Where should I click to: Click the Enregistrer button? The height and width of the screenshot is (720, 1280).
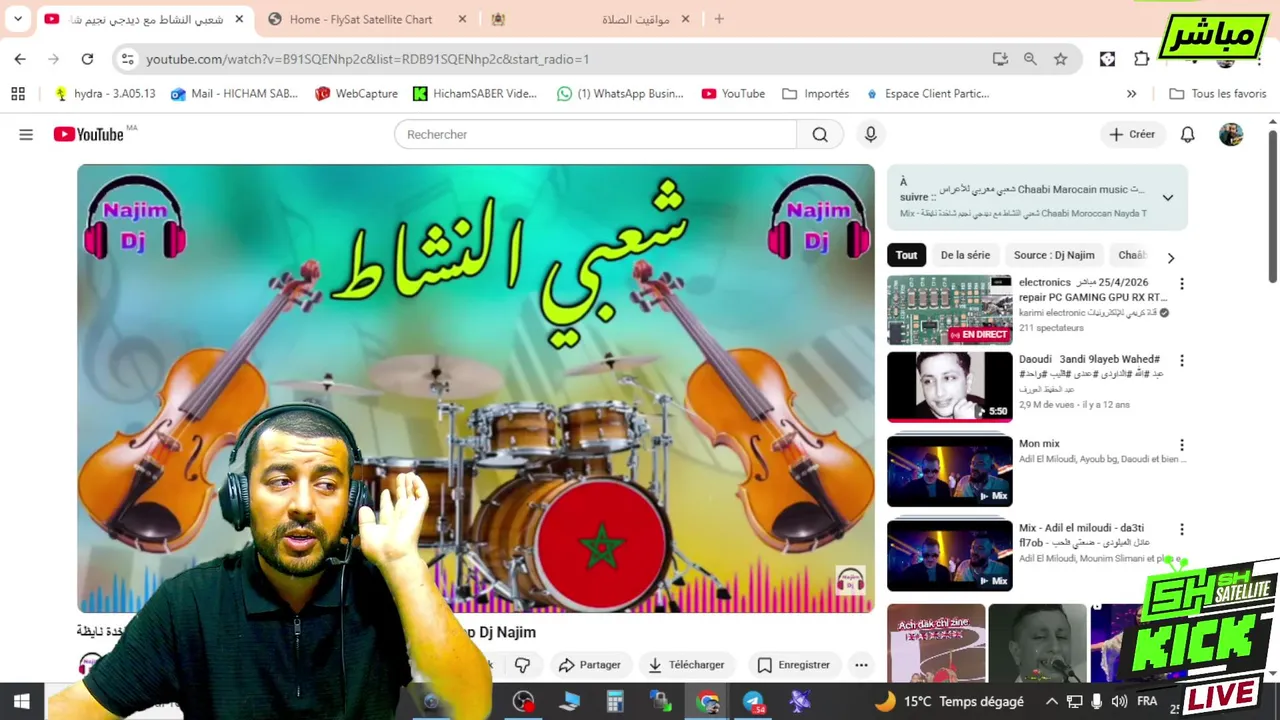point(794,665)
